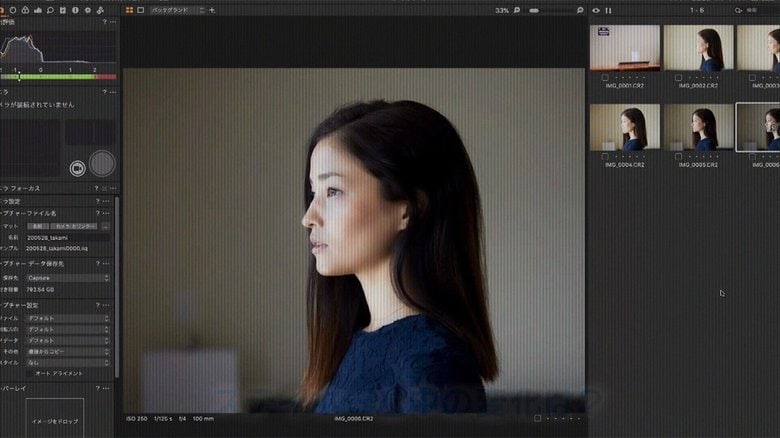
Task: Open the Details tool tab magnifier icon
Action: coord(50,10)
